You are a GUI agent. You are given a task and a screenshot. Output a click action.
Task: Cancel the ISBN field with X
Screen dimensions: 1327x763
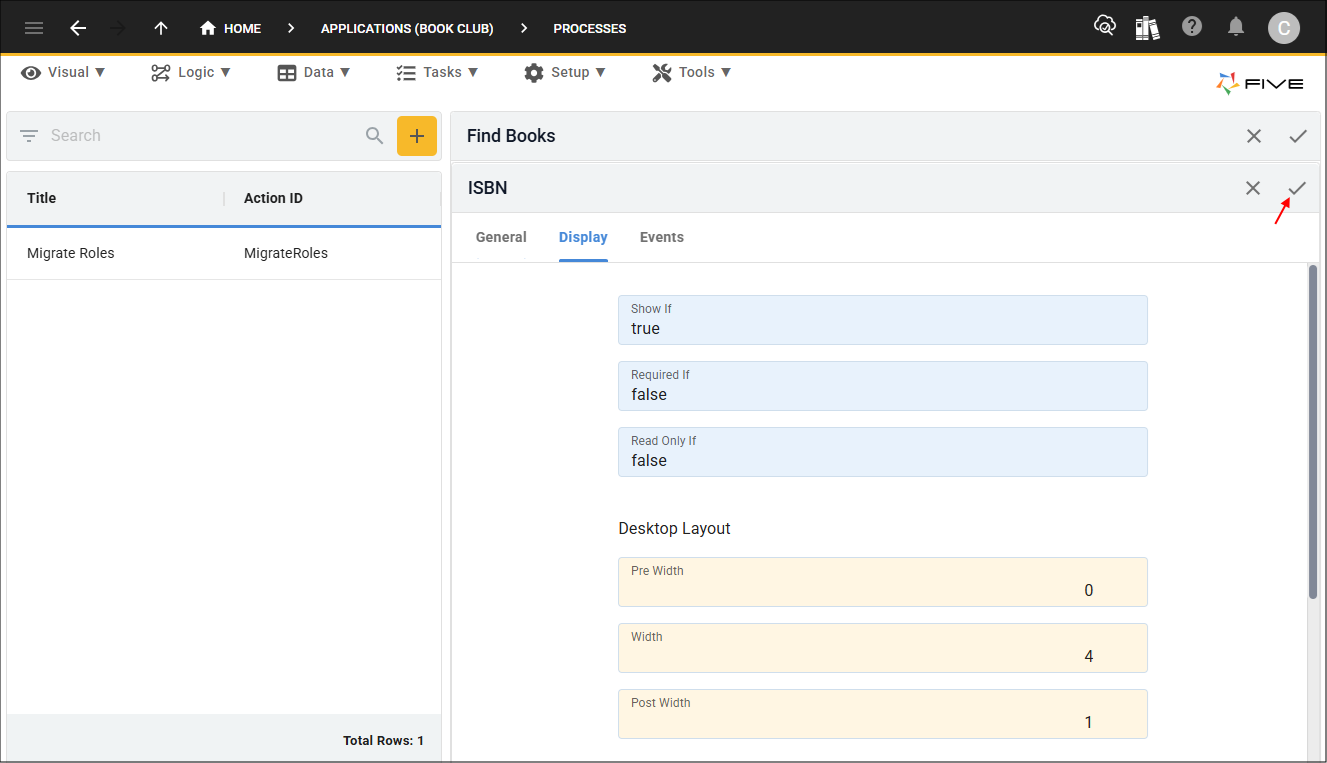point(1253,188)
